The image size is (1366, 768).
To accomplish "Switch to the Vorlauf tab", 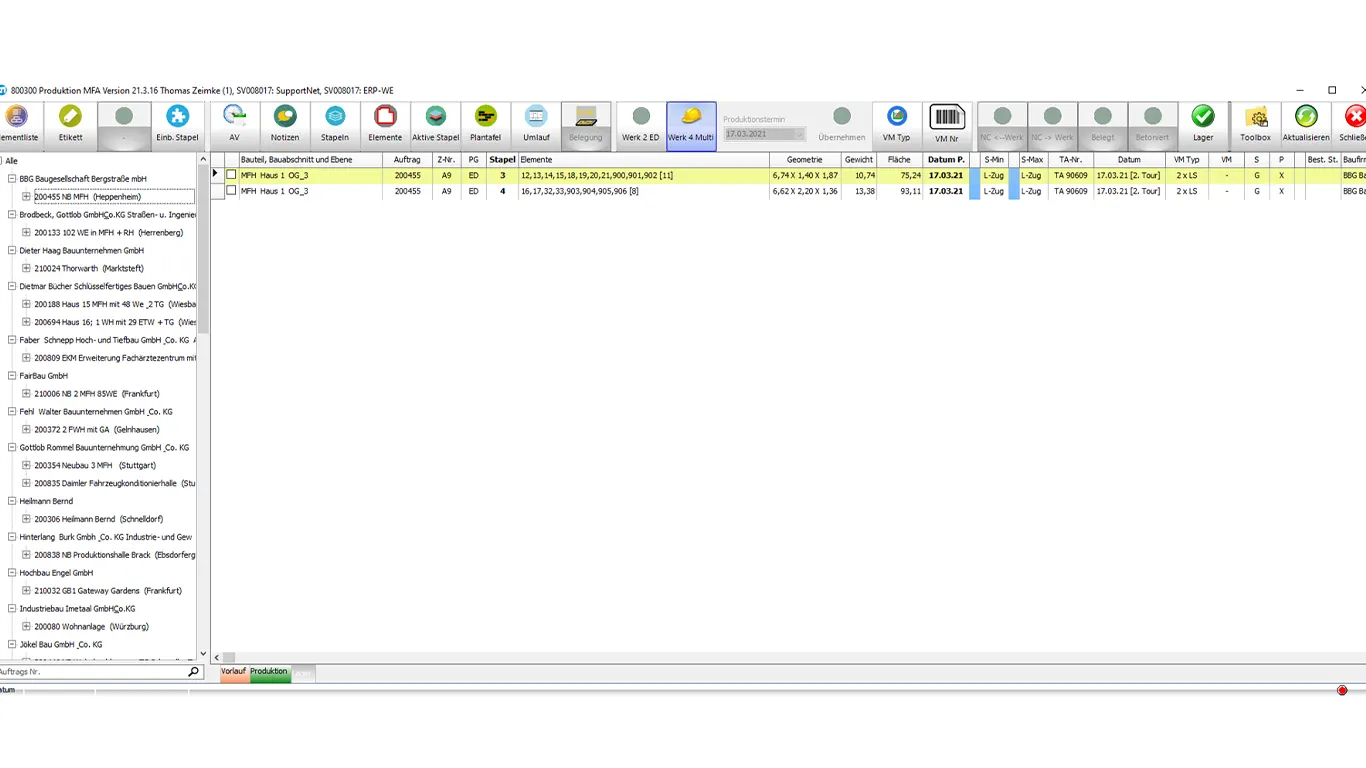I will 233,672.
